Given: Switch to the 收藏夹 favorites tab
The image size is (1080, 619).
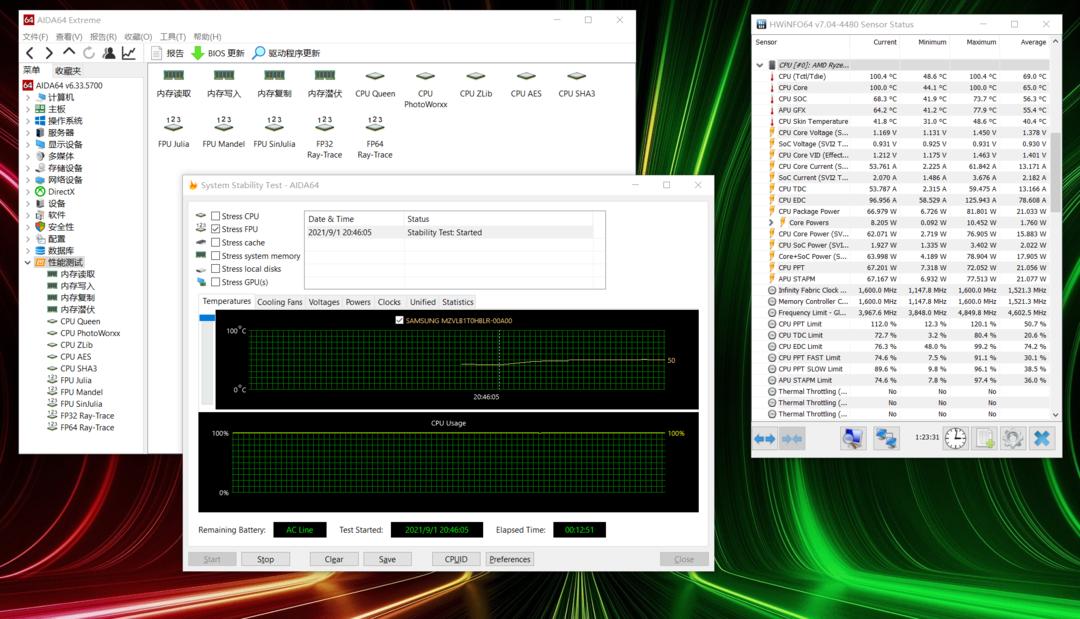Looking at the screenshot, I should point(68,70).
